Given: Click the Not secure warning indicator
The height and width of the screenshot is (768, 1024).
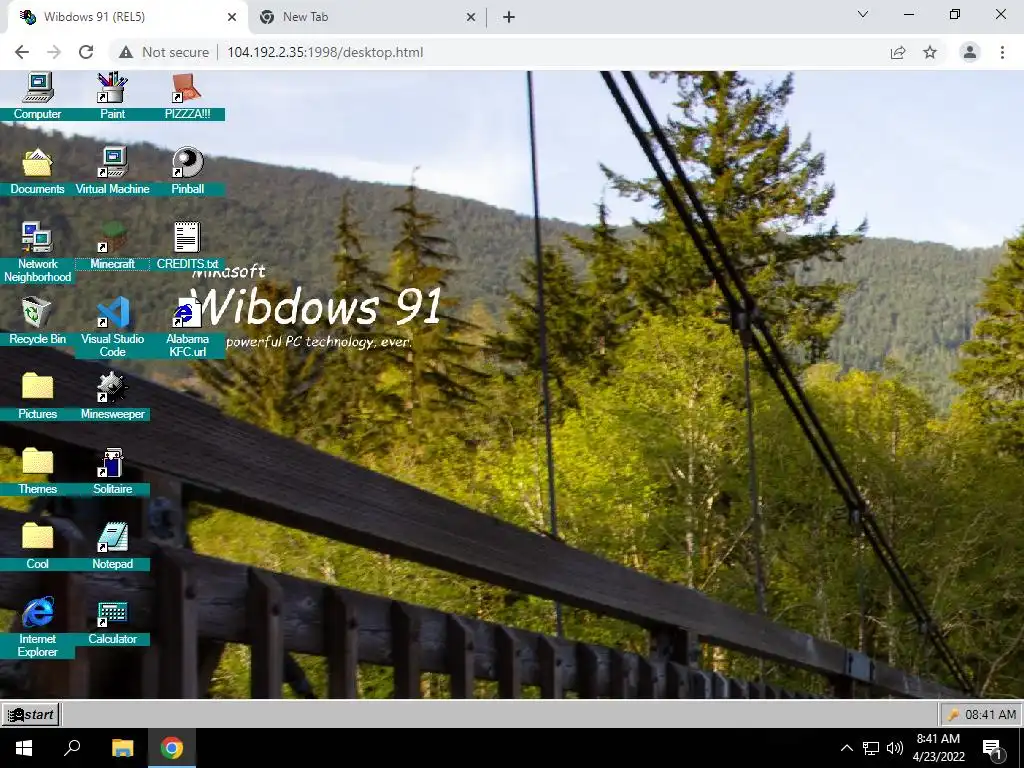Looking at the screenshot, I should click(164, 52).
